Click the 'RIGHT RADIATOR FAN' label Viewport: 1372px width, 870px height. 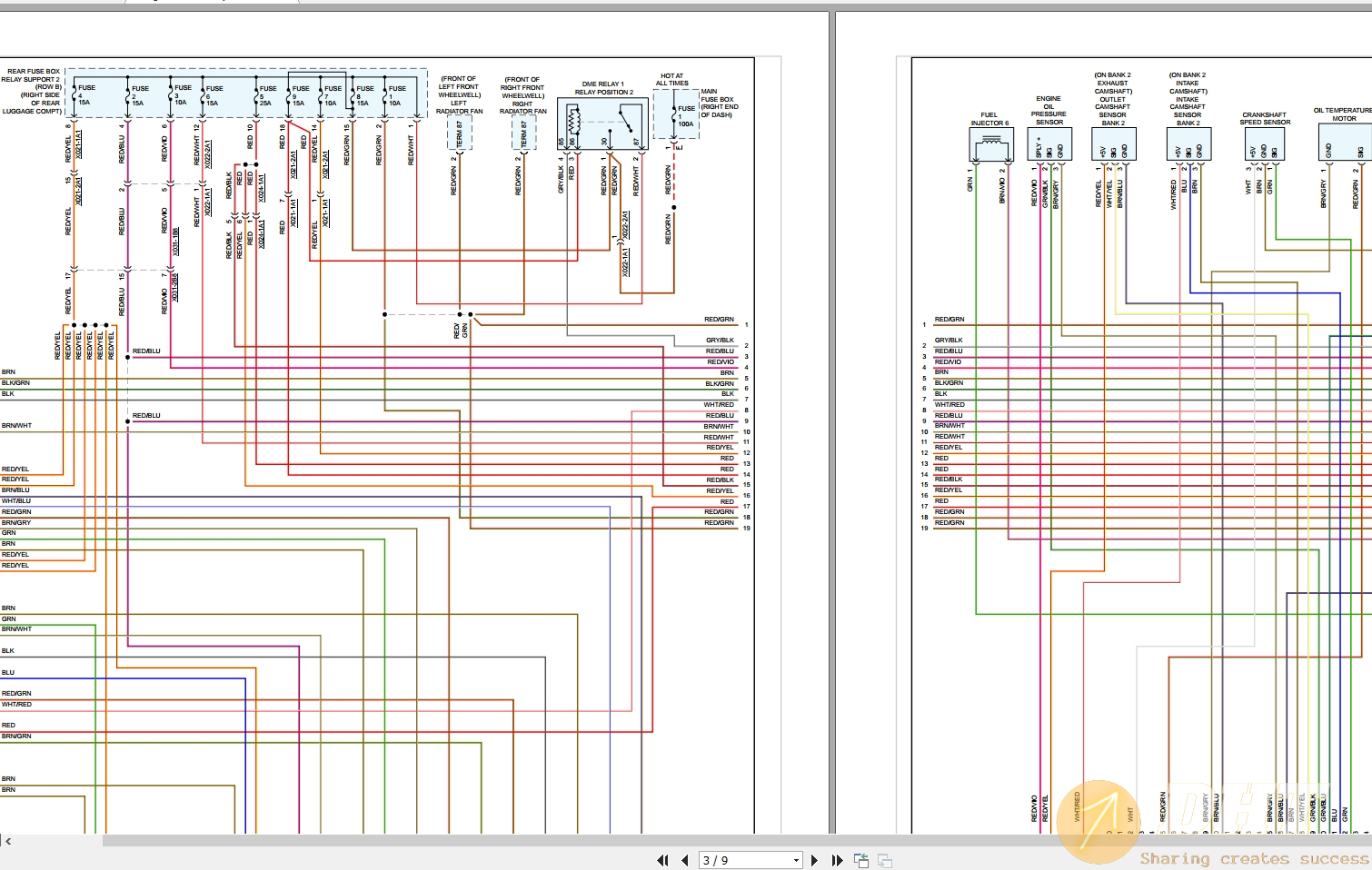[x=522, y=107]
